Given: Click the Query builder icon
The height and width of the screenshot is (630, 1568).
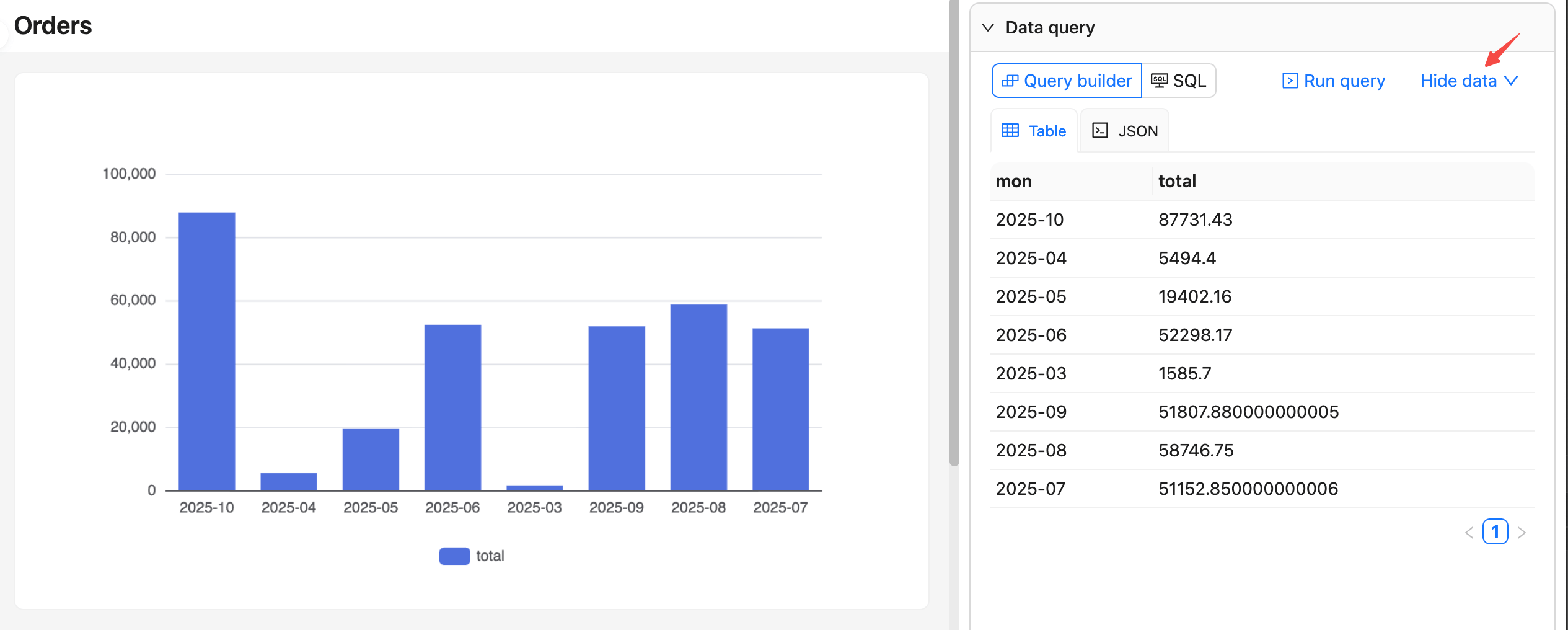Looking at the screenshot, I should coord(1010,81).
